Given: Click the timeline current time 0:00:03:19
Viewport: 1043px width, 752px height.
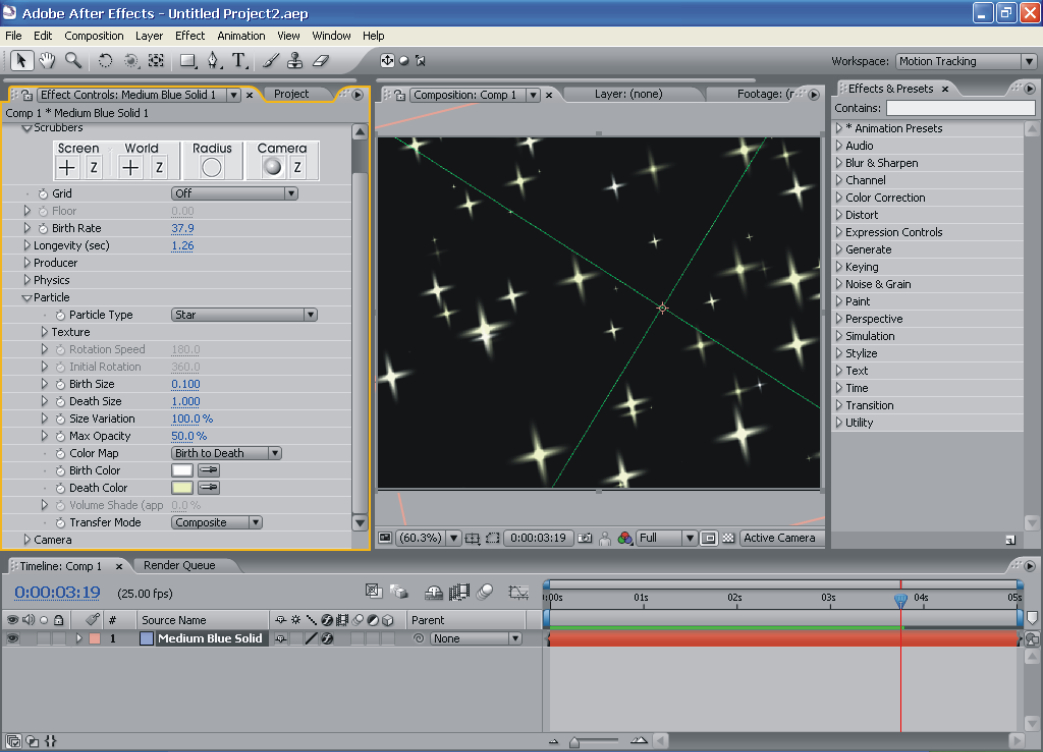Looking at the screenshot, I should [57, 592].
